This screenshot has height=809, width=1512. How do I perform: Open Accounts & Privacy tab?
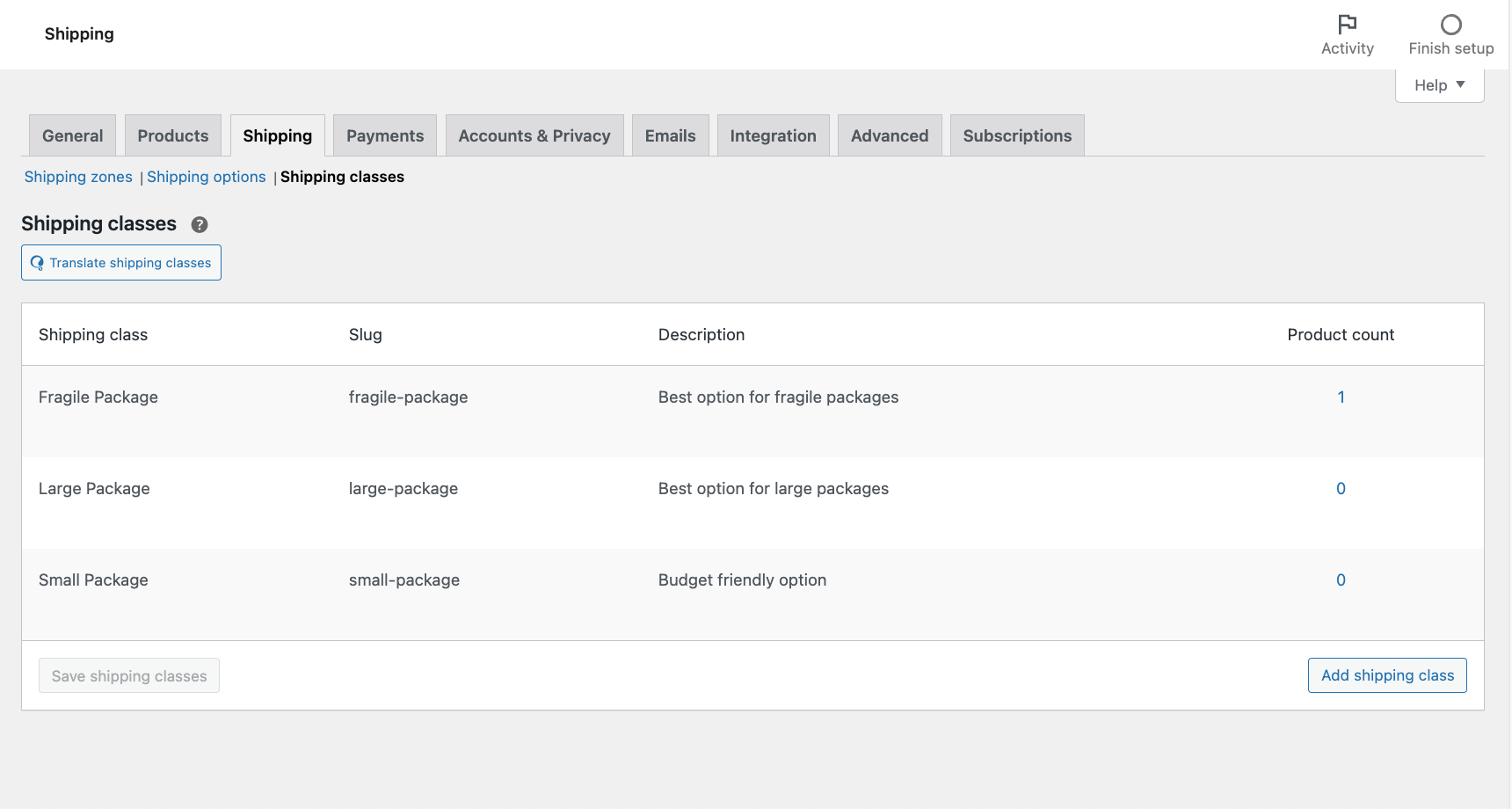534,135
